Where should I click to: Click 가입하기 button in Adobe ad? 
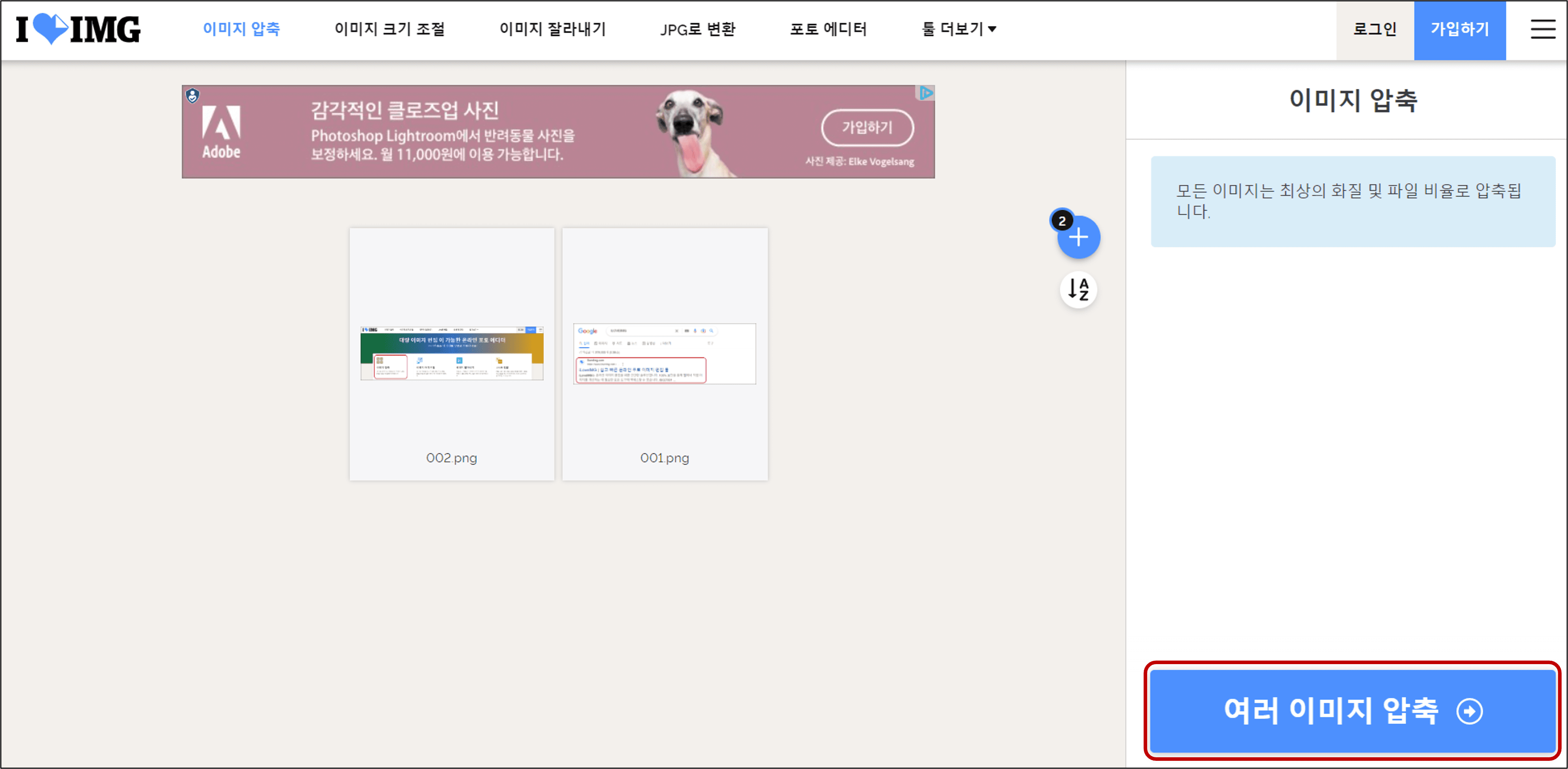(x=867, y=128)
